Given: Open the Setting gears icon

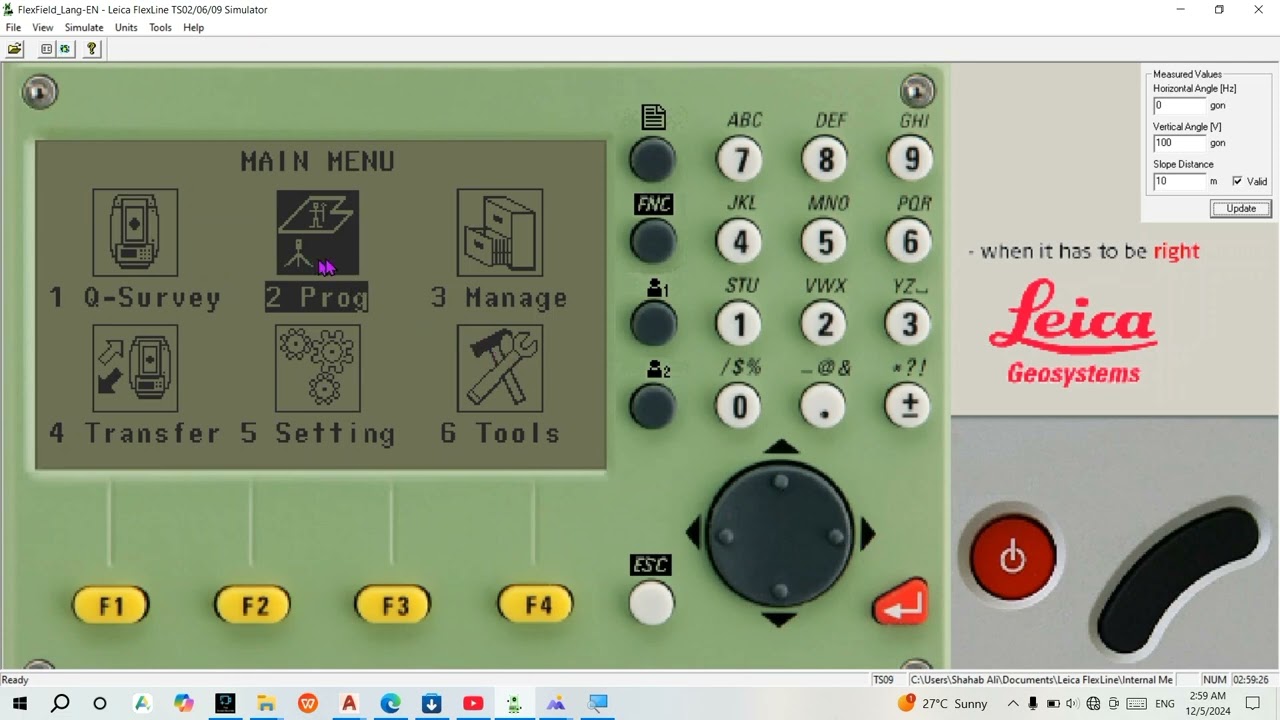Looking at the screenshot, I should pyautogui.click(x=317, y=368).
